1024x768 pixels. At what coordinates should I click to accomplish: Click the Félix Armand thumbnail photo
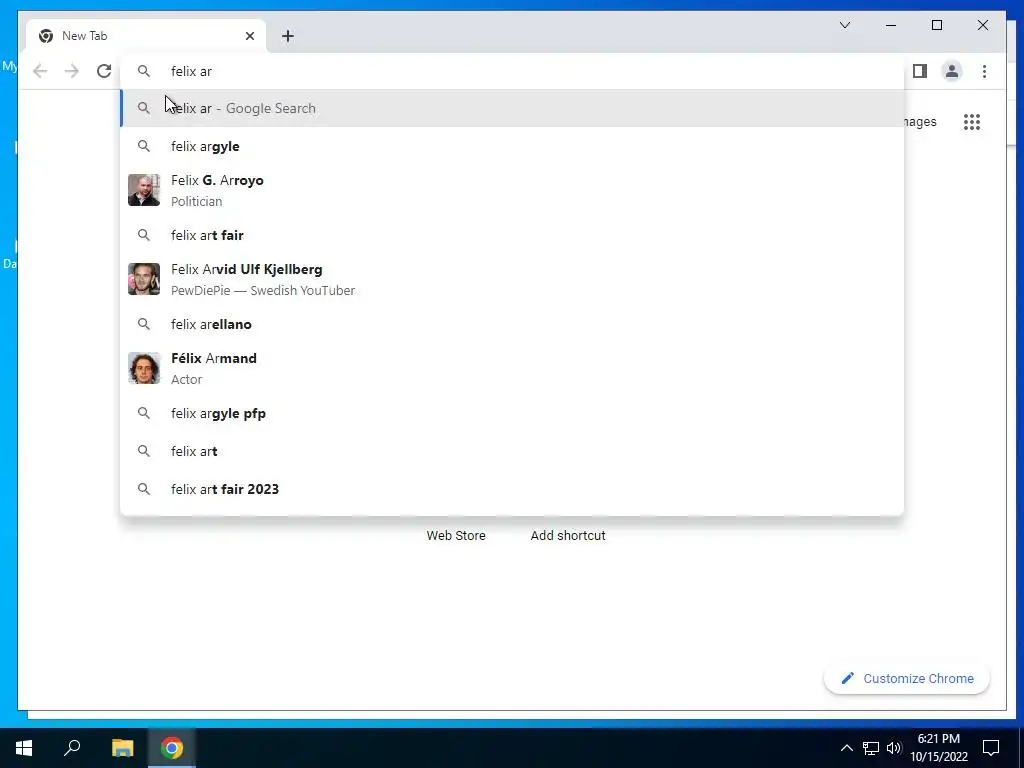[144, 368]
